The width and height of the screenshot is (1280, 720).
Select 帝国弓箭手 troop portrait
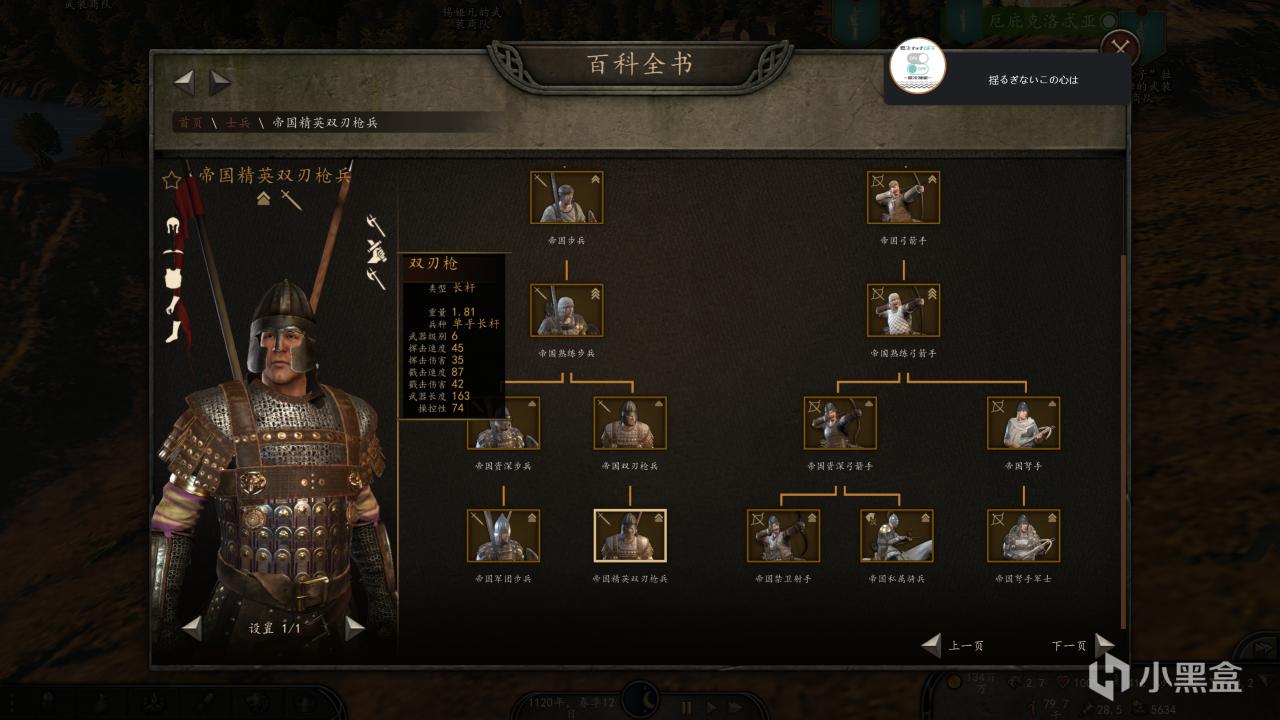[903, 197]
